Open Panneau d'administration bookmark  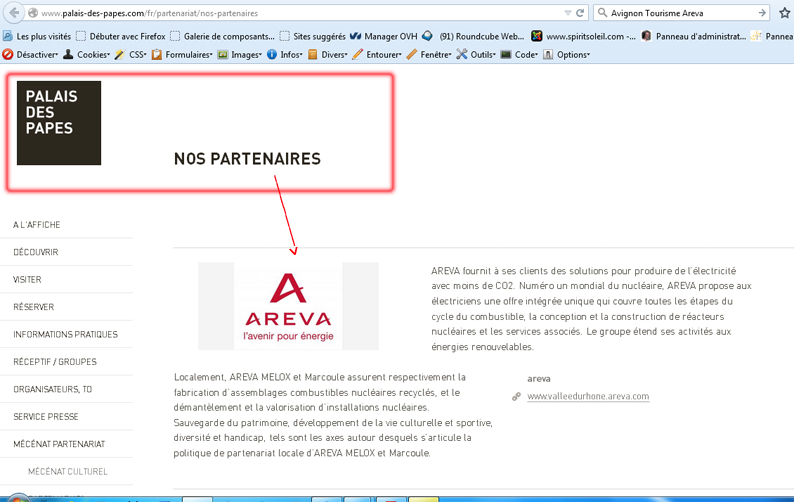point(694,36)
